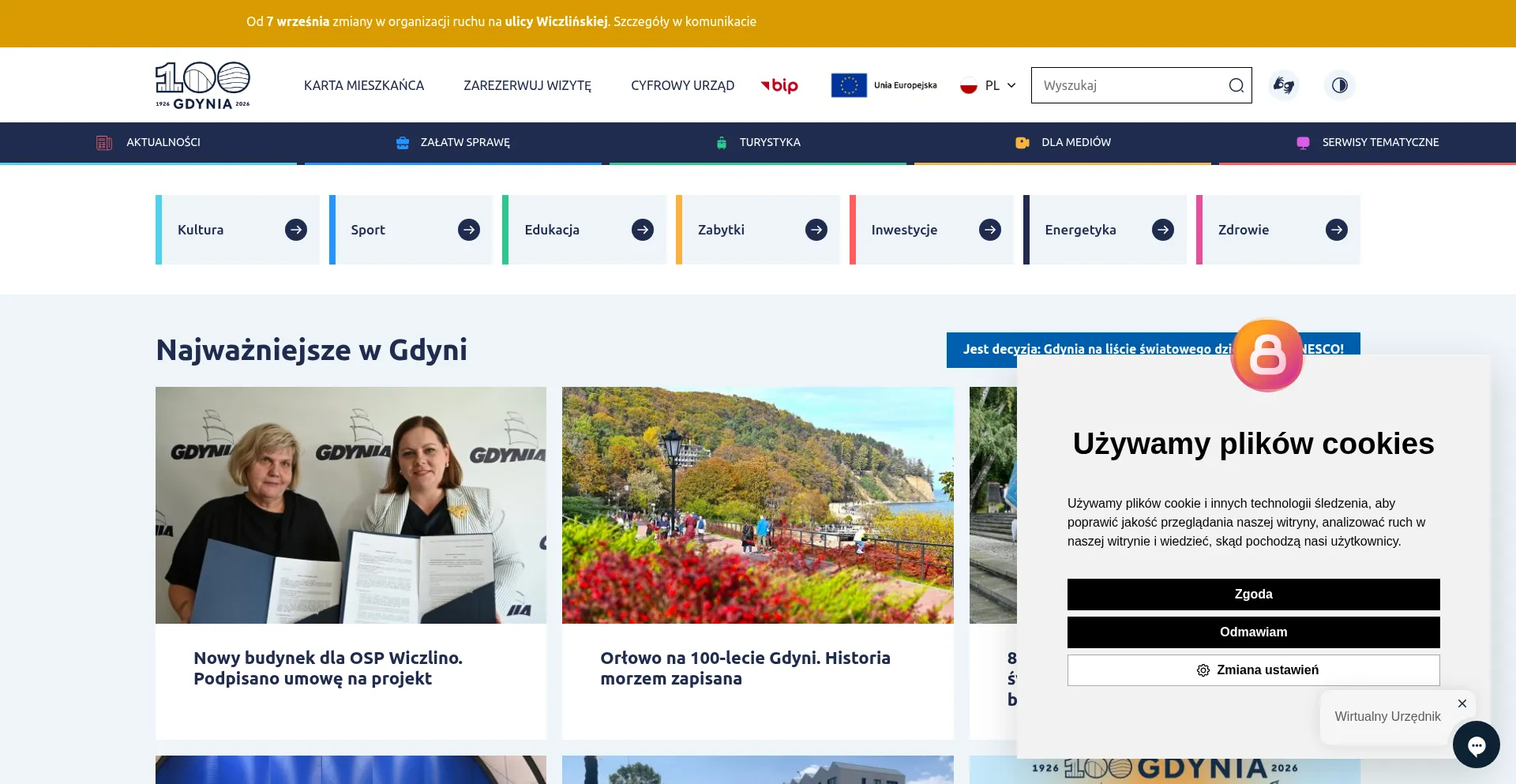Screen dimensions: 1516x784
Task: Click the Polish flag icon
Action: coord(969,85)
